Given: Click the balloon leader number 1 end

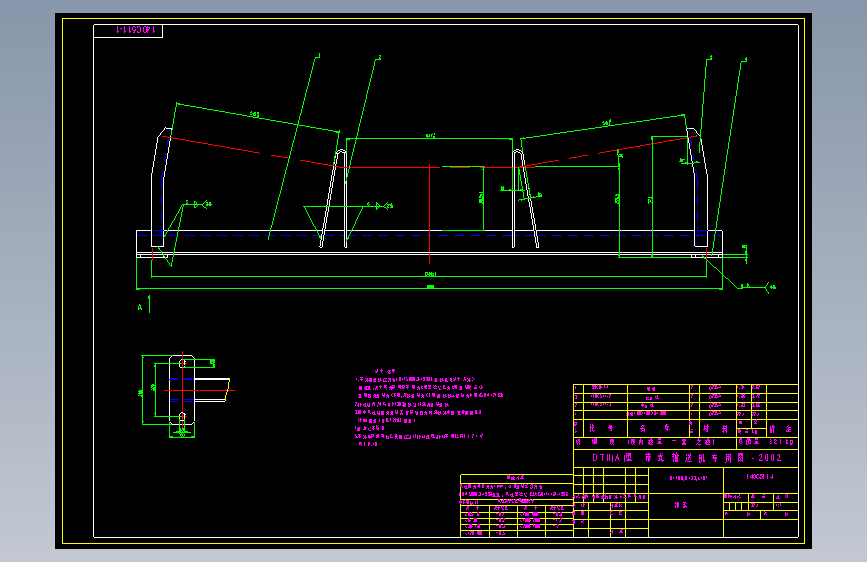Looking at the screenshot, I should click(x=318, y=55).
